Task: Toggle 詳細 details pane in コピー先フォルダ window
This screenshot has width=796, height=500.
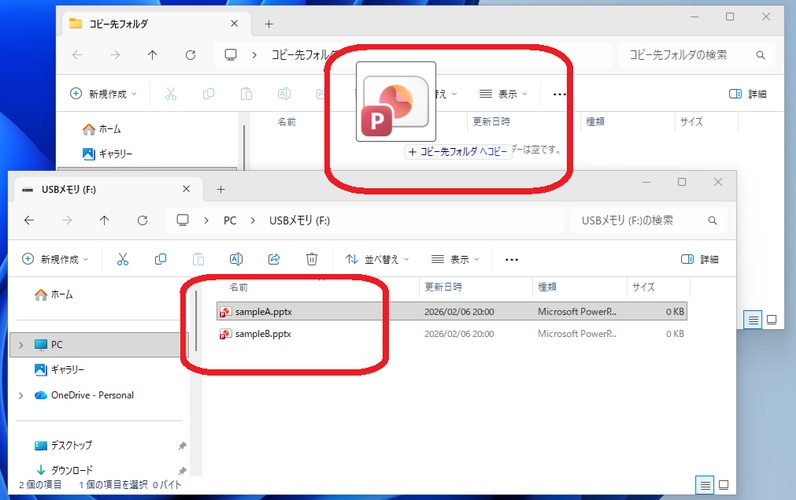Action: [x=748, y=94]
